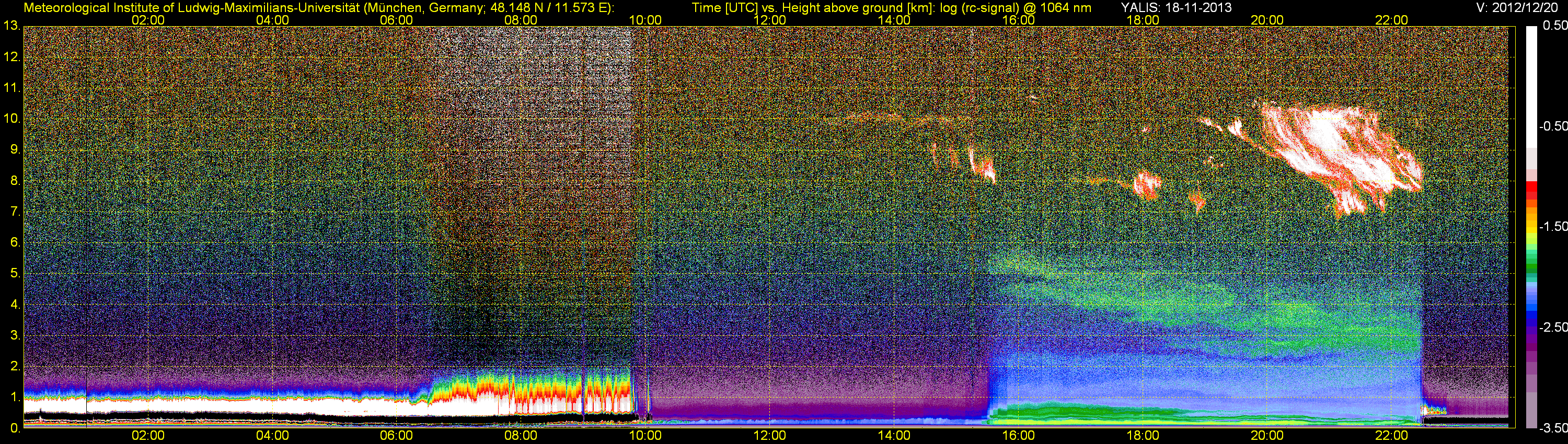Click the Meteorological Institute Ludwig-Maximilians-Universität title text

point(318,8)
